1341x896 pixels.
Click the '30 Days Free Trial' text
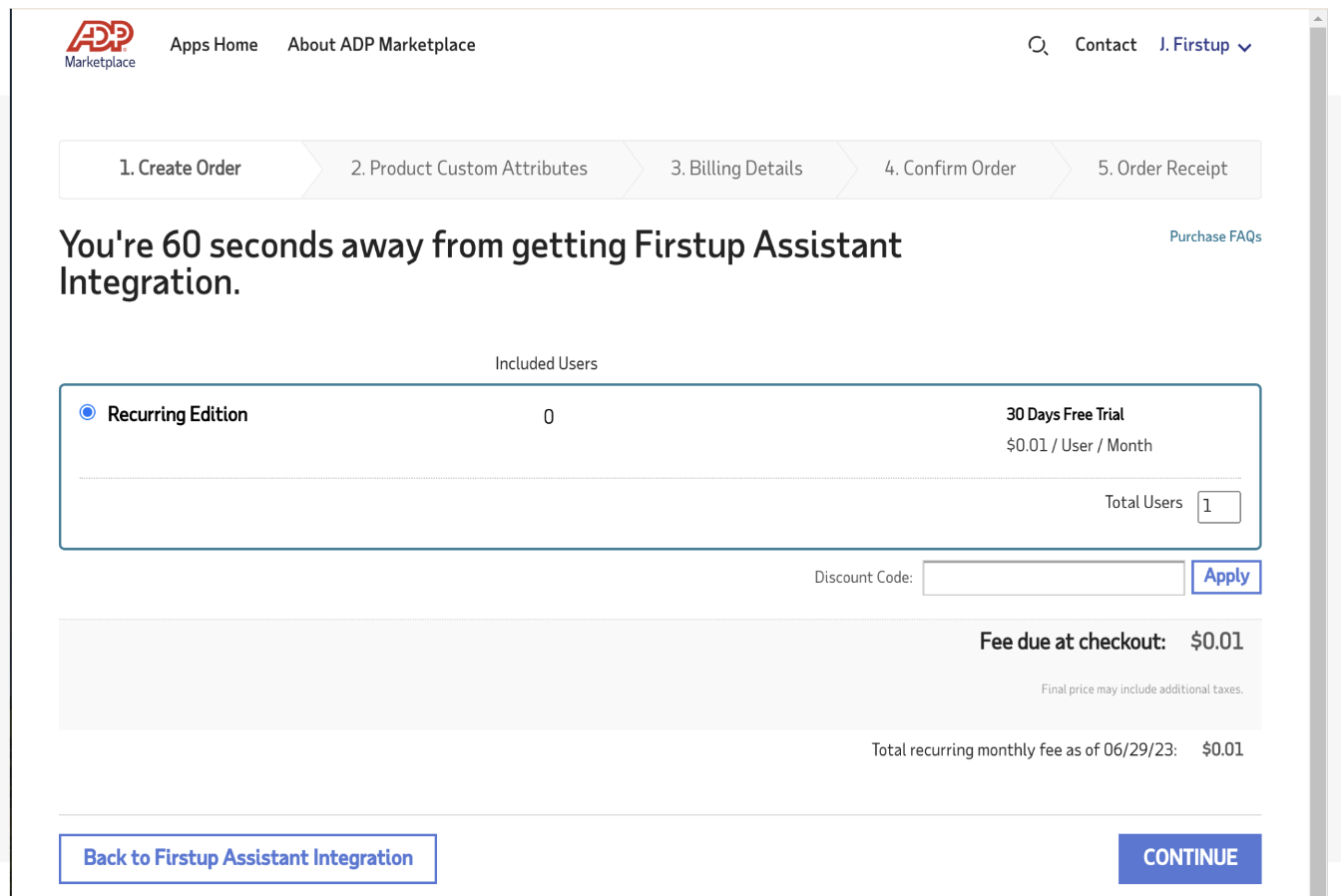pyautogui.click(x=1065, y=414)
